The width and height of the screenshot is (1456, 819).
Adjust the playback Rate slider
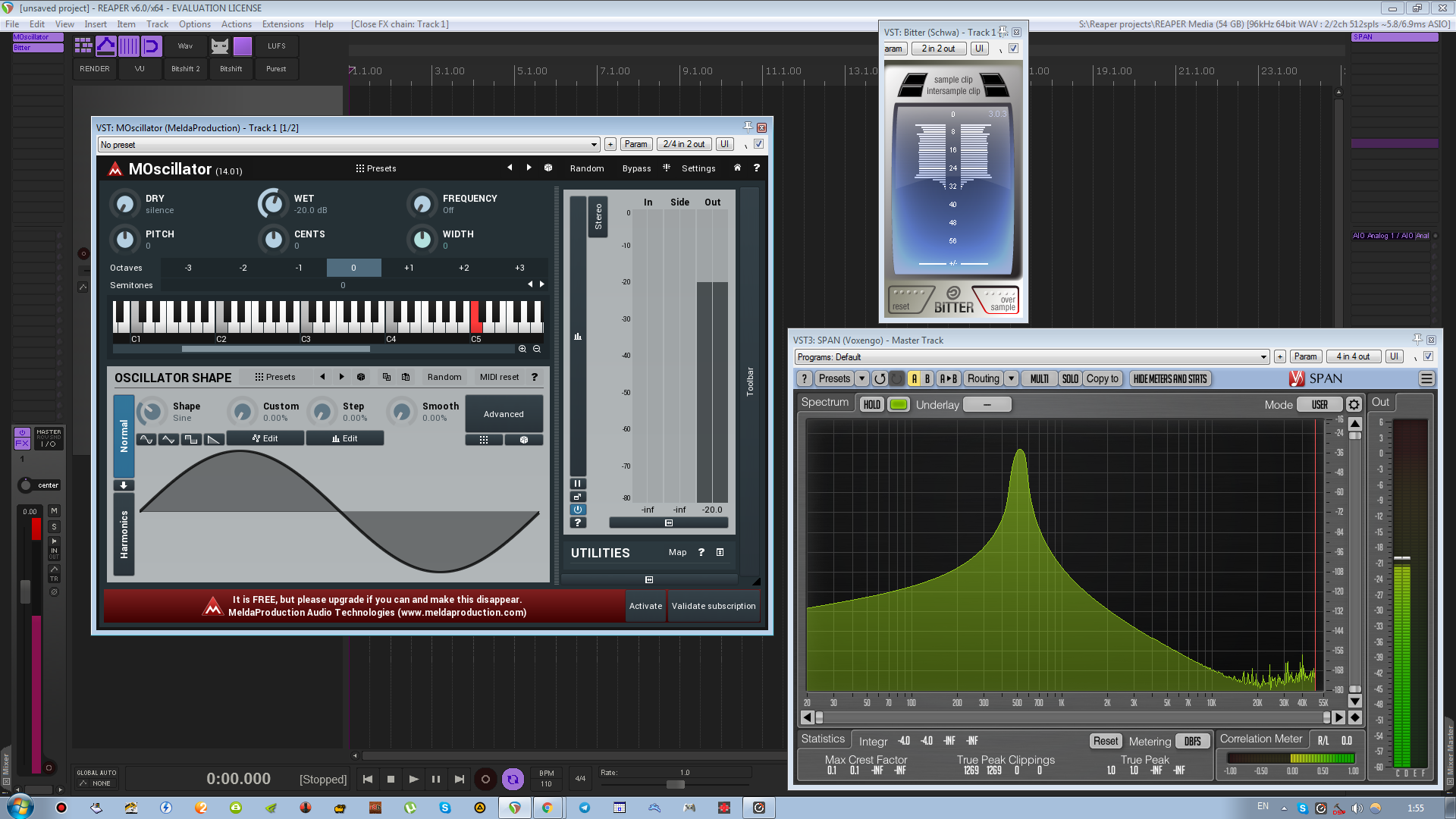click(x=676, y=784)
